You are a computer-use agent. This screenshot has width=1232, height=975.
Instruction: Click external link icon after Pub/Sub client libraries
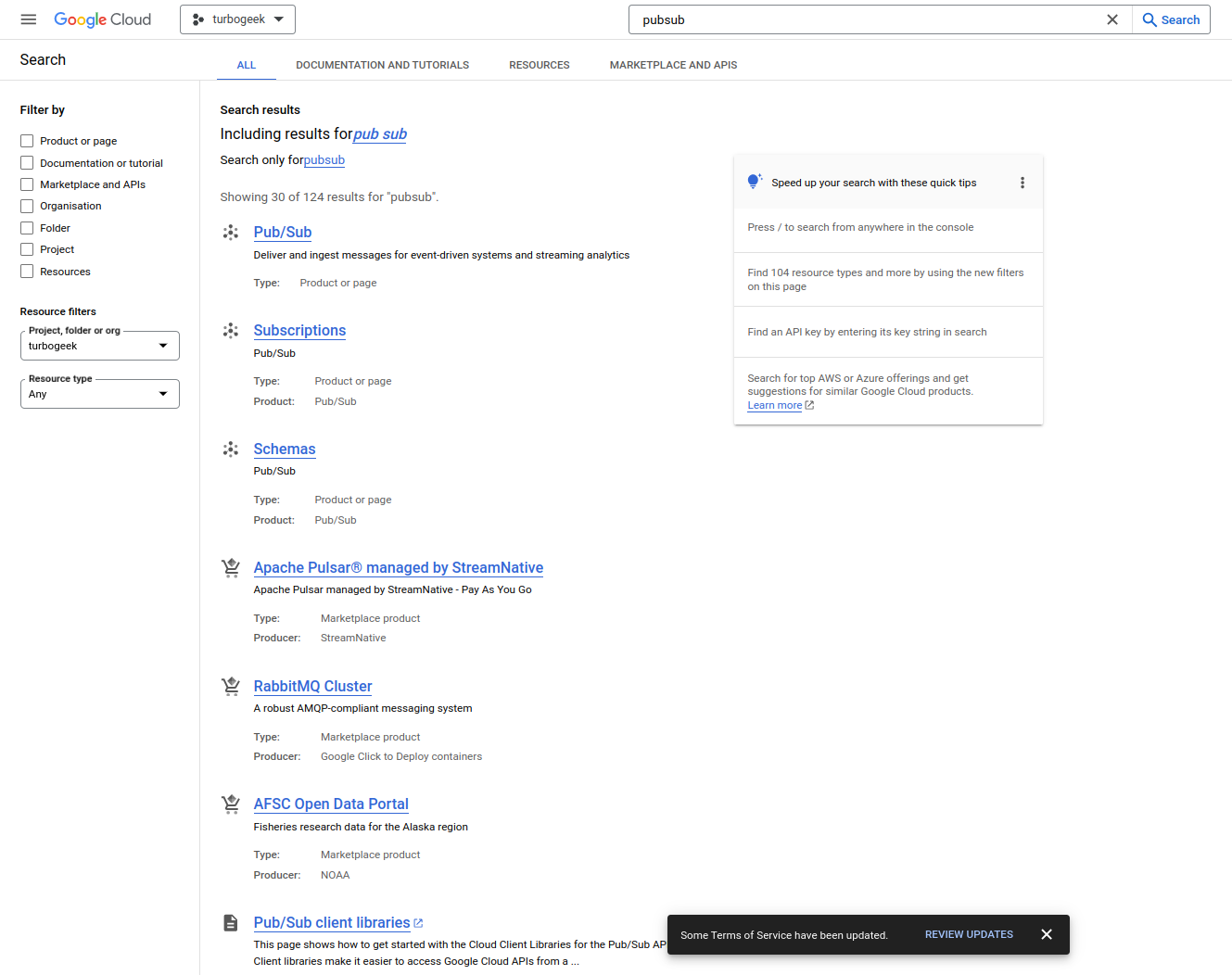click(x=418, y=923)
